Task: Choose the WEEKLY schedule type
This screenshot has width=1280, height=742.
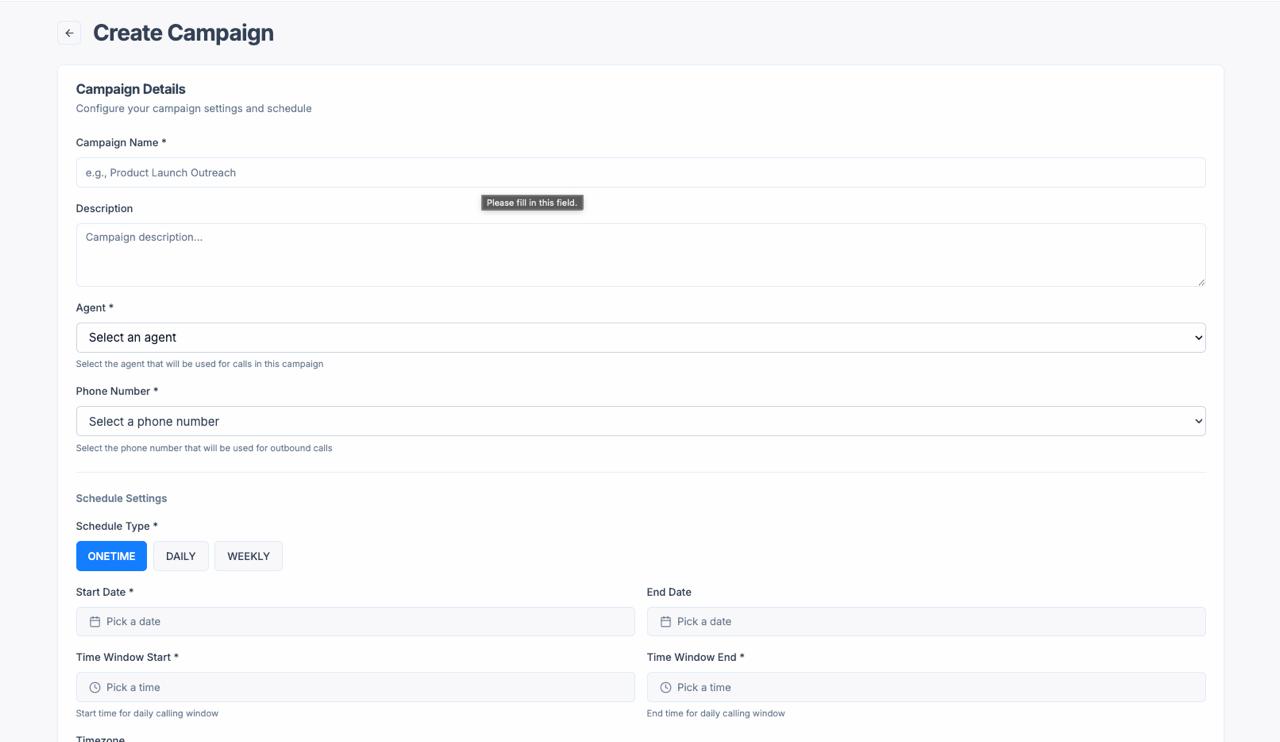Action: pyautogui.click(x=248, y=556)
